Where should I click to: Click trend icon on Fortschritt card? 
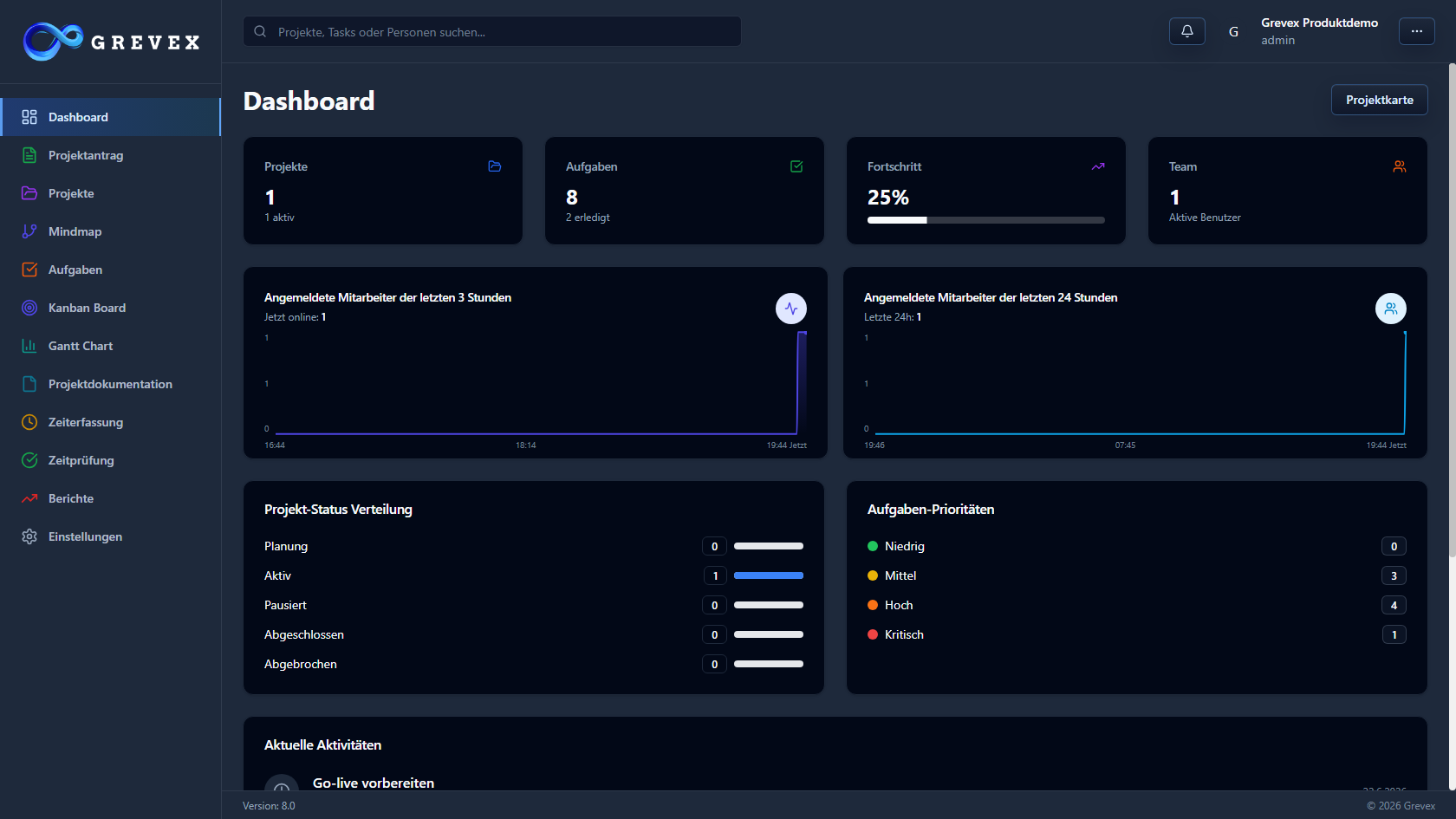point(1098,166)
